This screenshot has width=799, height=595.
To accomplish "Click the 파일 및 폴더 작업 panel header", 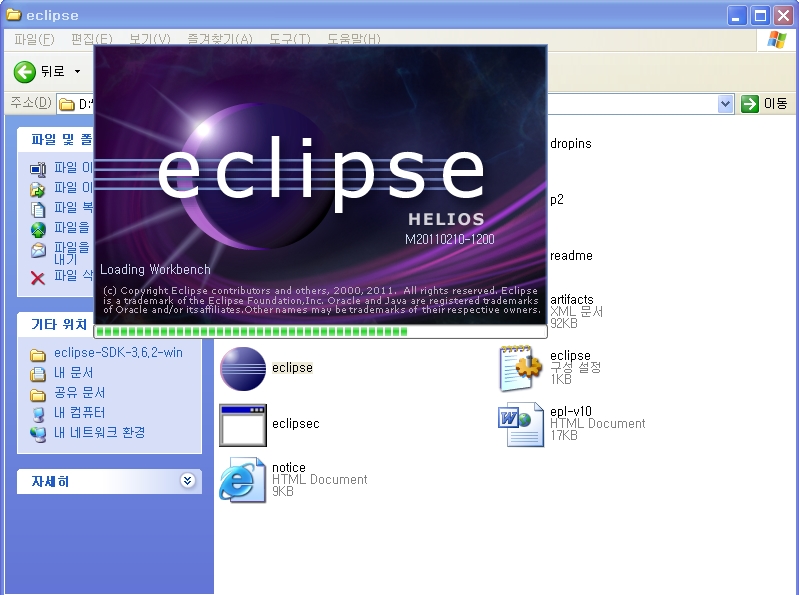I will pyautogui.click(x=55, y=139).
